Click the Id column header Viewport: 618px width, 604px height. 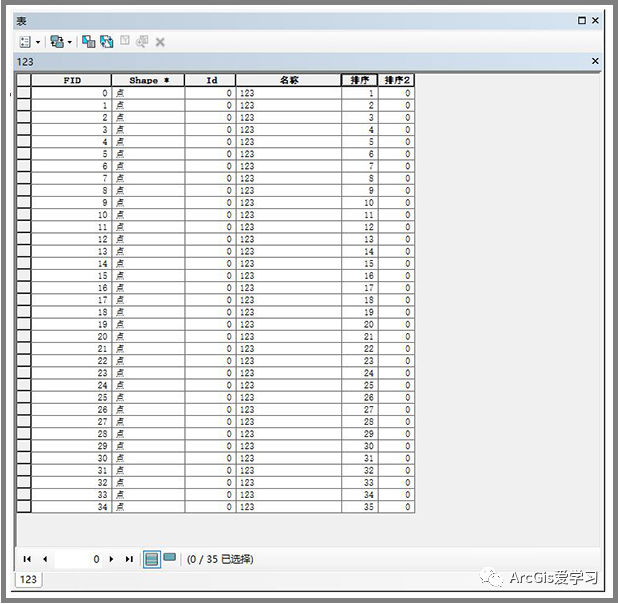[x=210, y=80]
